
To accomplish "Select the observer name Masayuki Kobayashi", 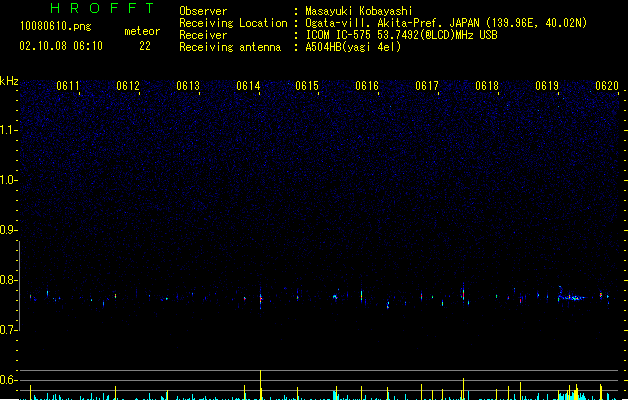I will [x=359, y=11].
